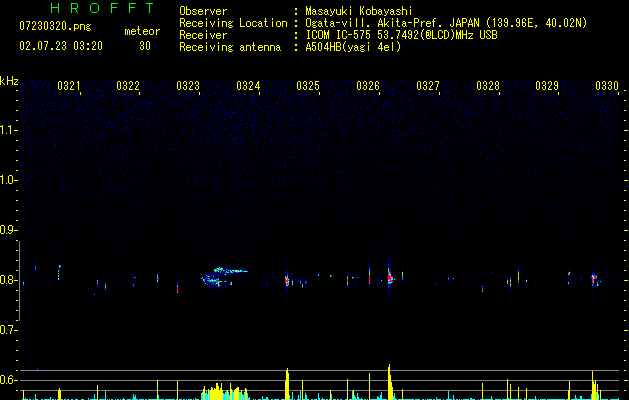Select the Ogata-vill. Akita-Pref. JAPAN location text

pos(446,23)
